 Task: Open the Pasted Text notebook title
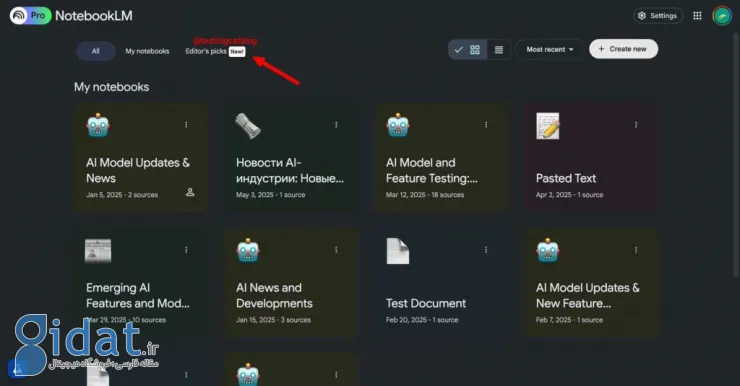(x=566, y=178)
